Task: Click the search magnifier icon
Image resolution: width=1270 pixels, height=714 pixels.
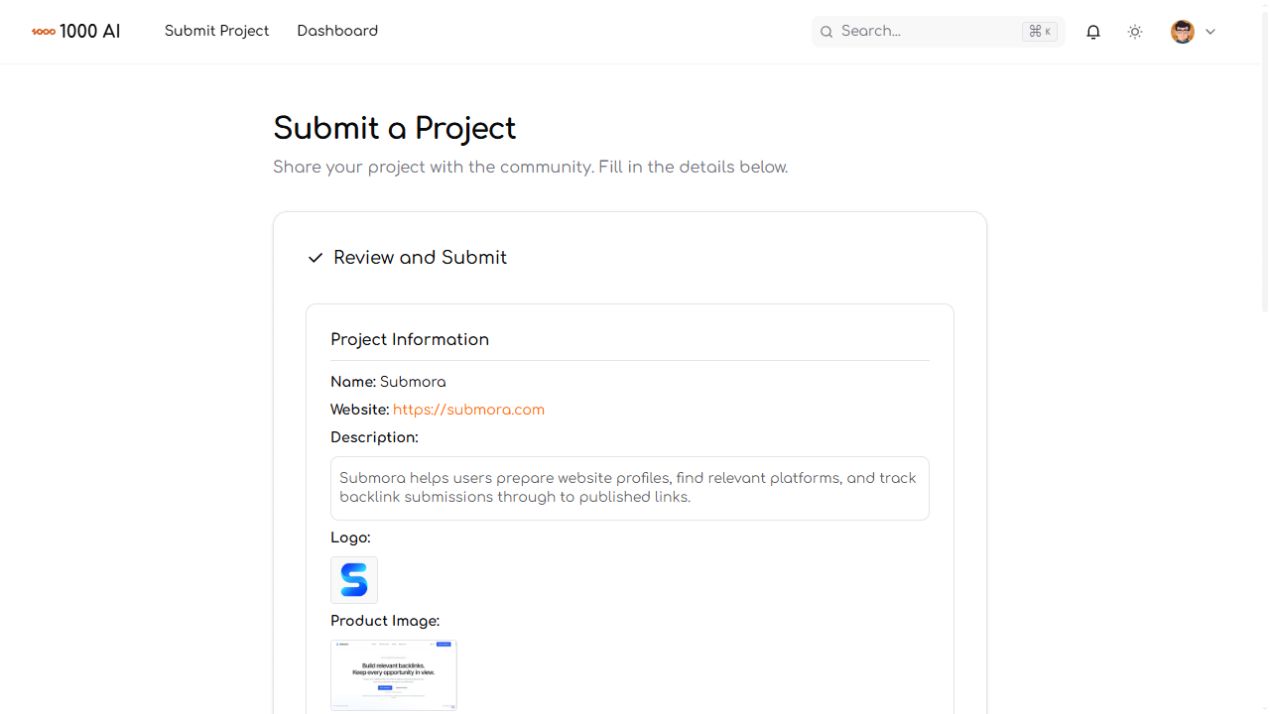Action: point(827,32)
